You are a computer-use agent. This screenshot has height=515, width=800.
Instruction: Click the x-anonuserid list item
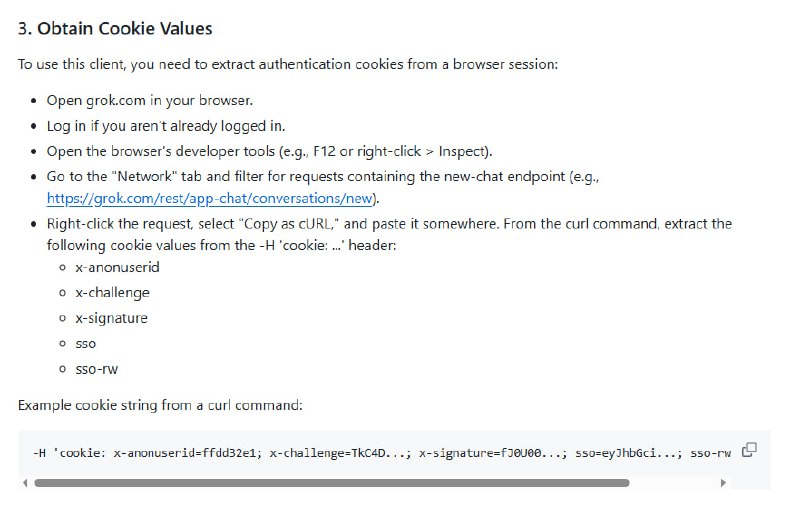117,267
